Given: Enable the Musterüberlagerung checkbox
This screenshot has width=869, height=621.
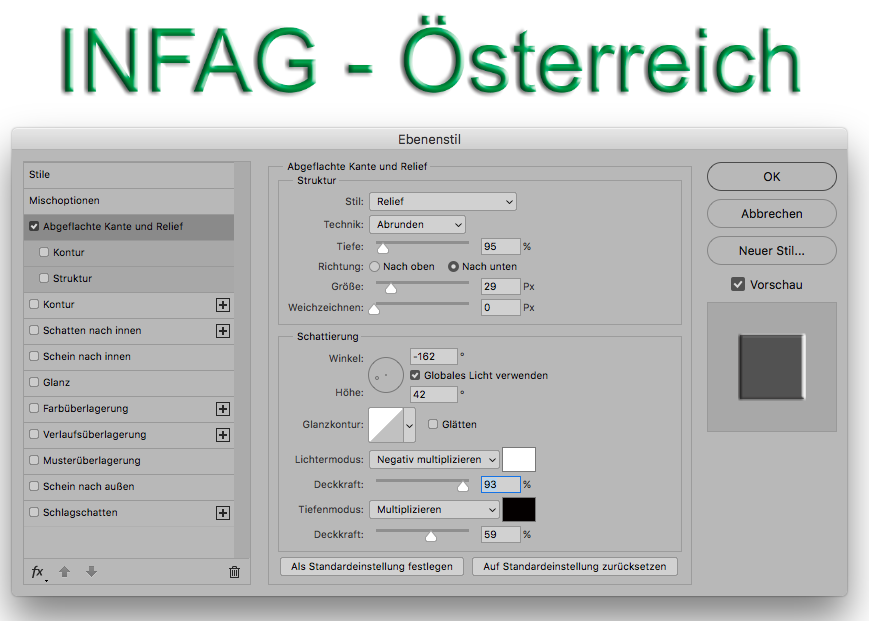Looking at the screenshot, I should coord(34,460).
